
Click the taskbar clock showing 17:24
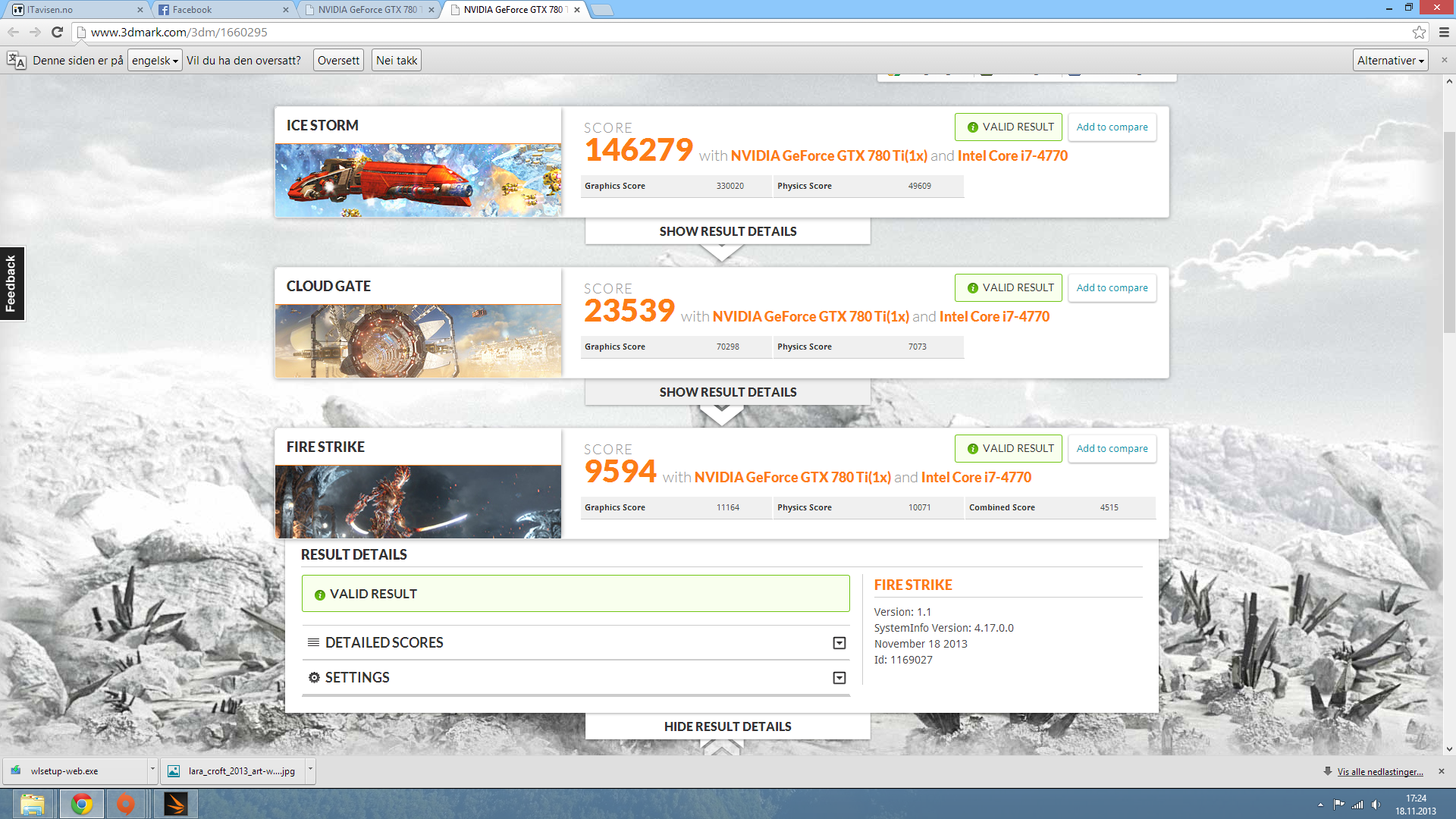1416,805
